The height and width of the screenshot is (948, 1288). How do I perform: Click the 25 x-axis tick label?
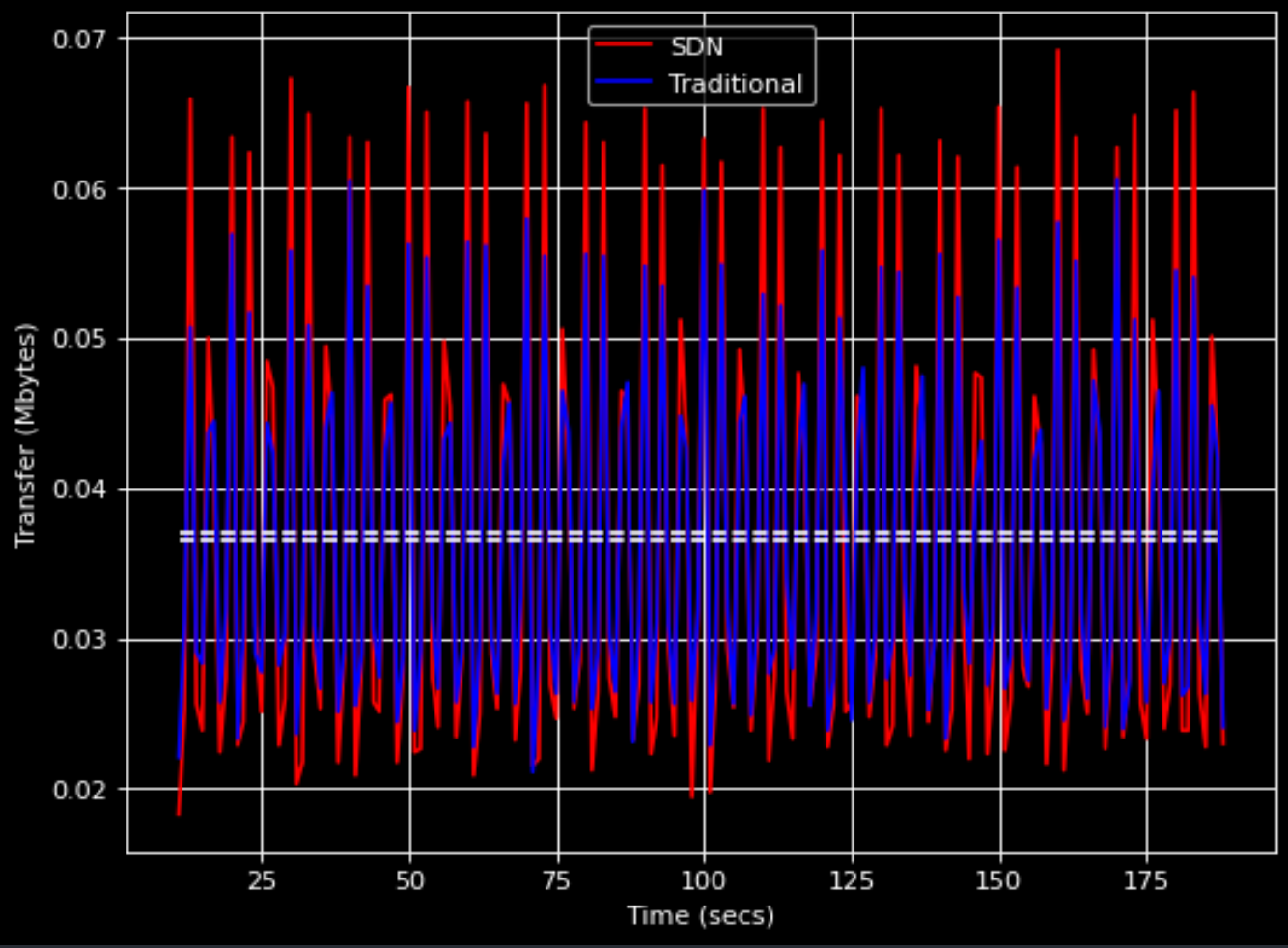pos(262,880)
